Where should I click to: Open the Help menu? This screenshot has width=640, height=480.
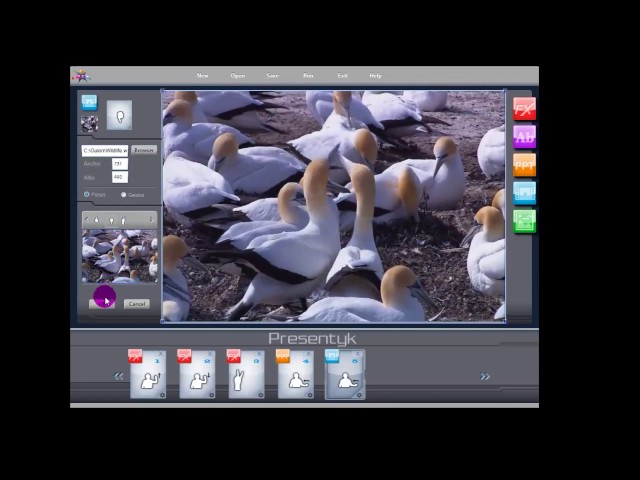pyautogui.click(x=376, y=76)
